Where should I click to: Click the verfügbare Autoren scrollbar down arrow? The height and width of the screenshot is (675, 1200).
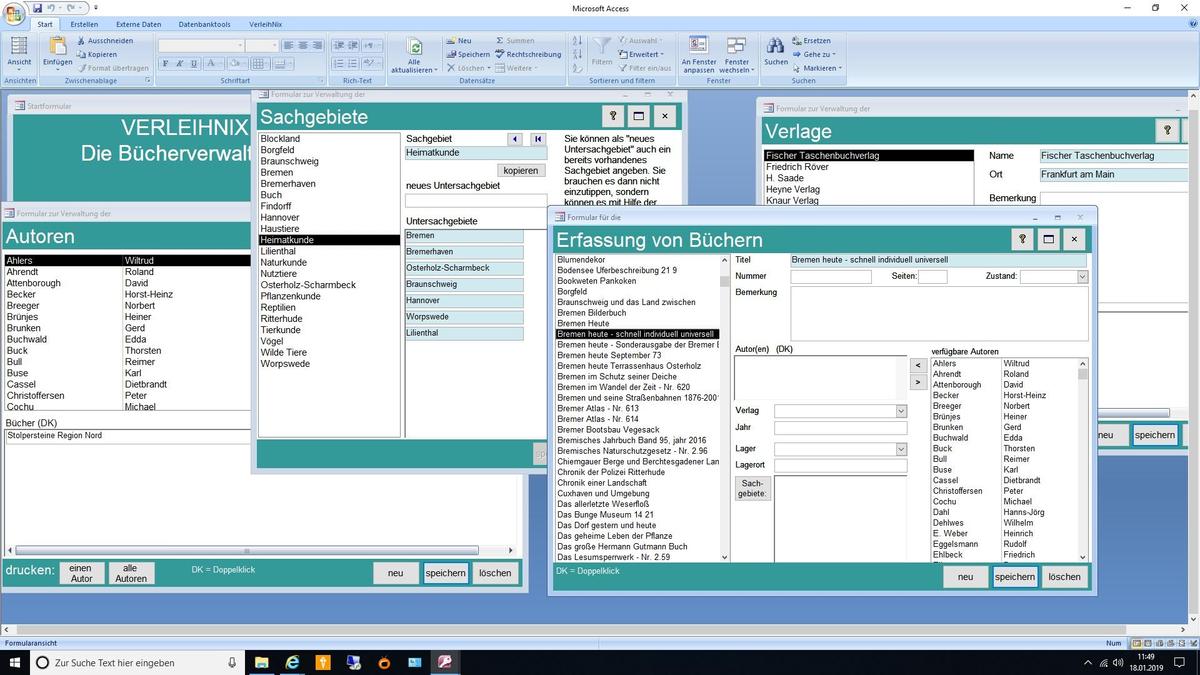1083,557
